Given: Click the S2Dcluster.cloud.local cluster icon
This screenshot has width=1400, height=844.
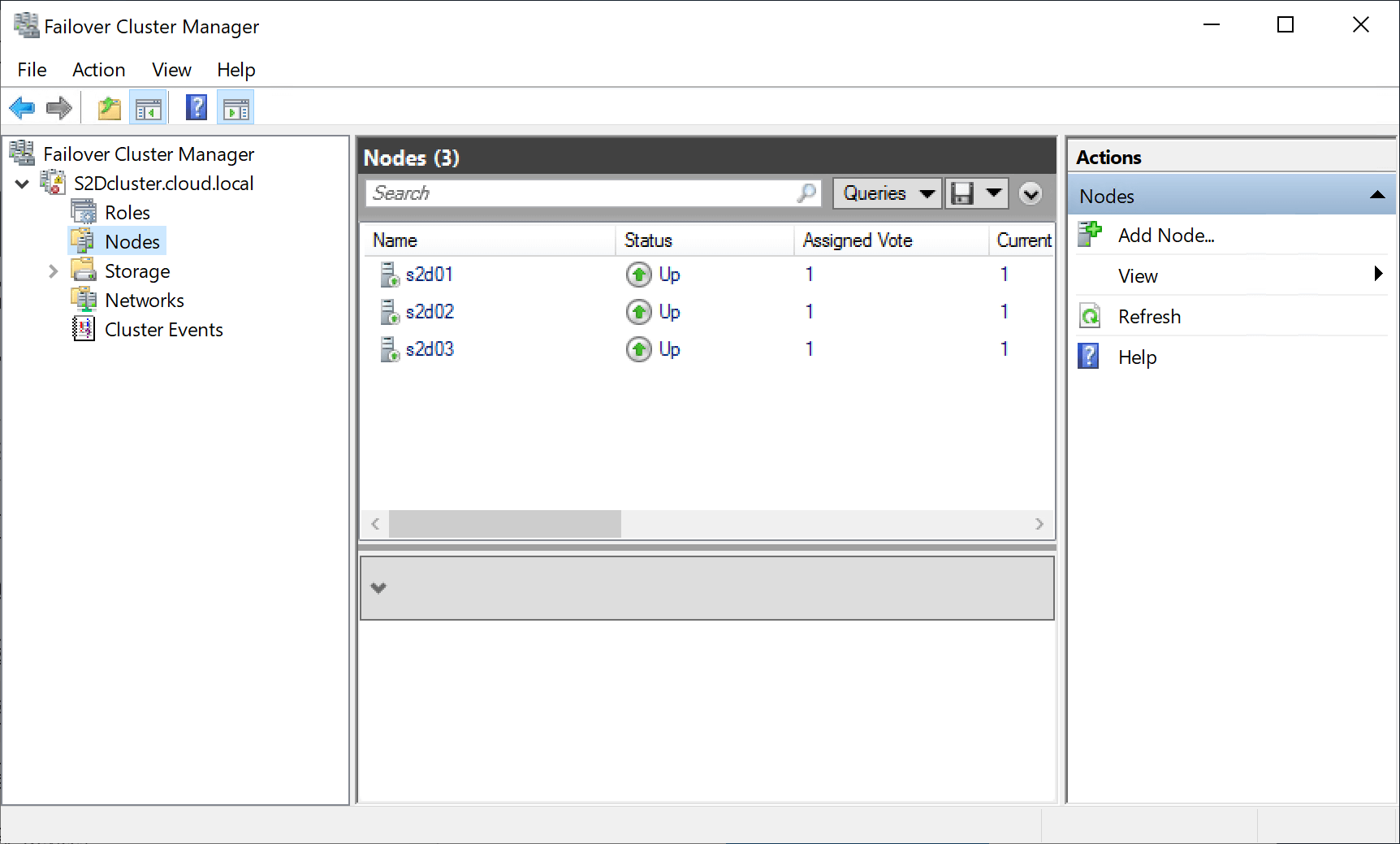Looking at the screenshot, I should [x=53, y=182].
